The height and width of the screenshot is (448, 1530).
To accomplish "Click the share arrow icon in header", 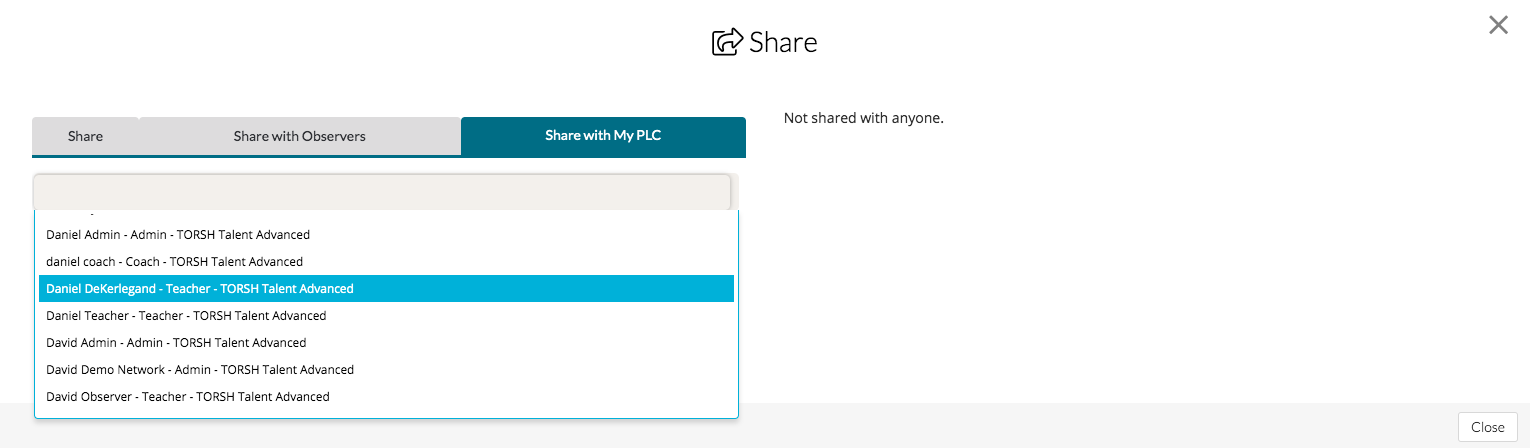I will [727, 42].
